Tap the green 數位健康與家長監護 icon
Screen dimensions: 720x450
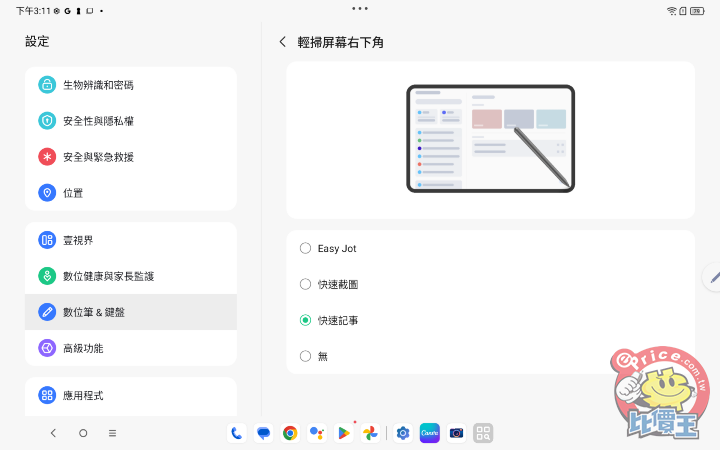(47, 276)
